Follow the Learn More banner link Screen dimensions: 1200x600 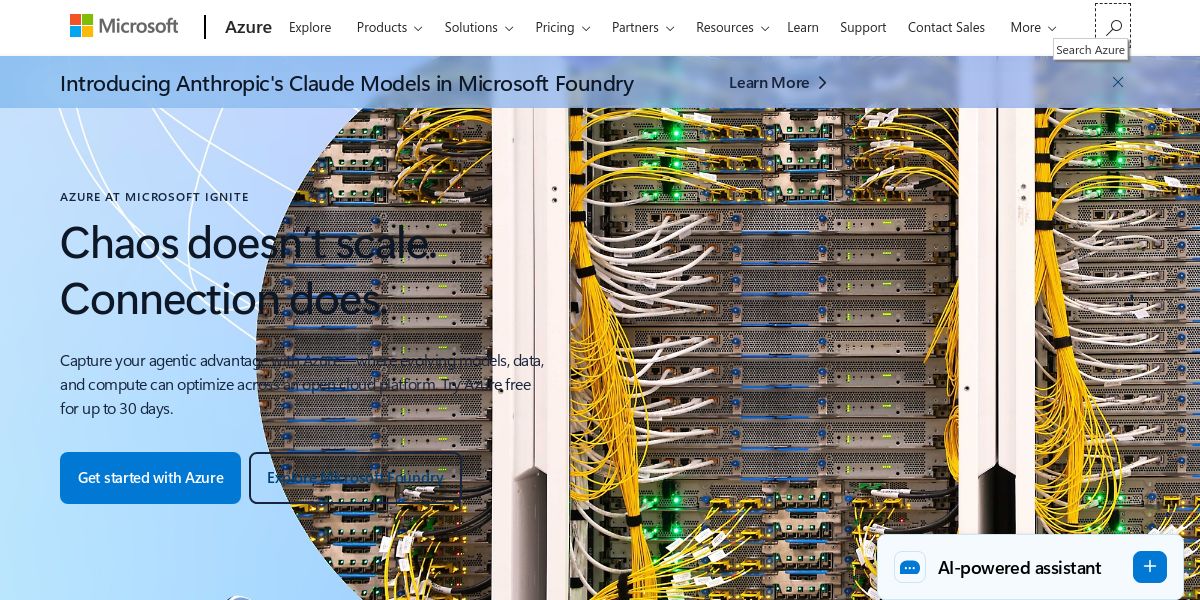tap(778, 83)
